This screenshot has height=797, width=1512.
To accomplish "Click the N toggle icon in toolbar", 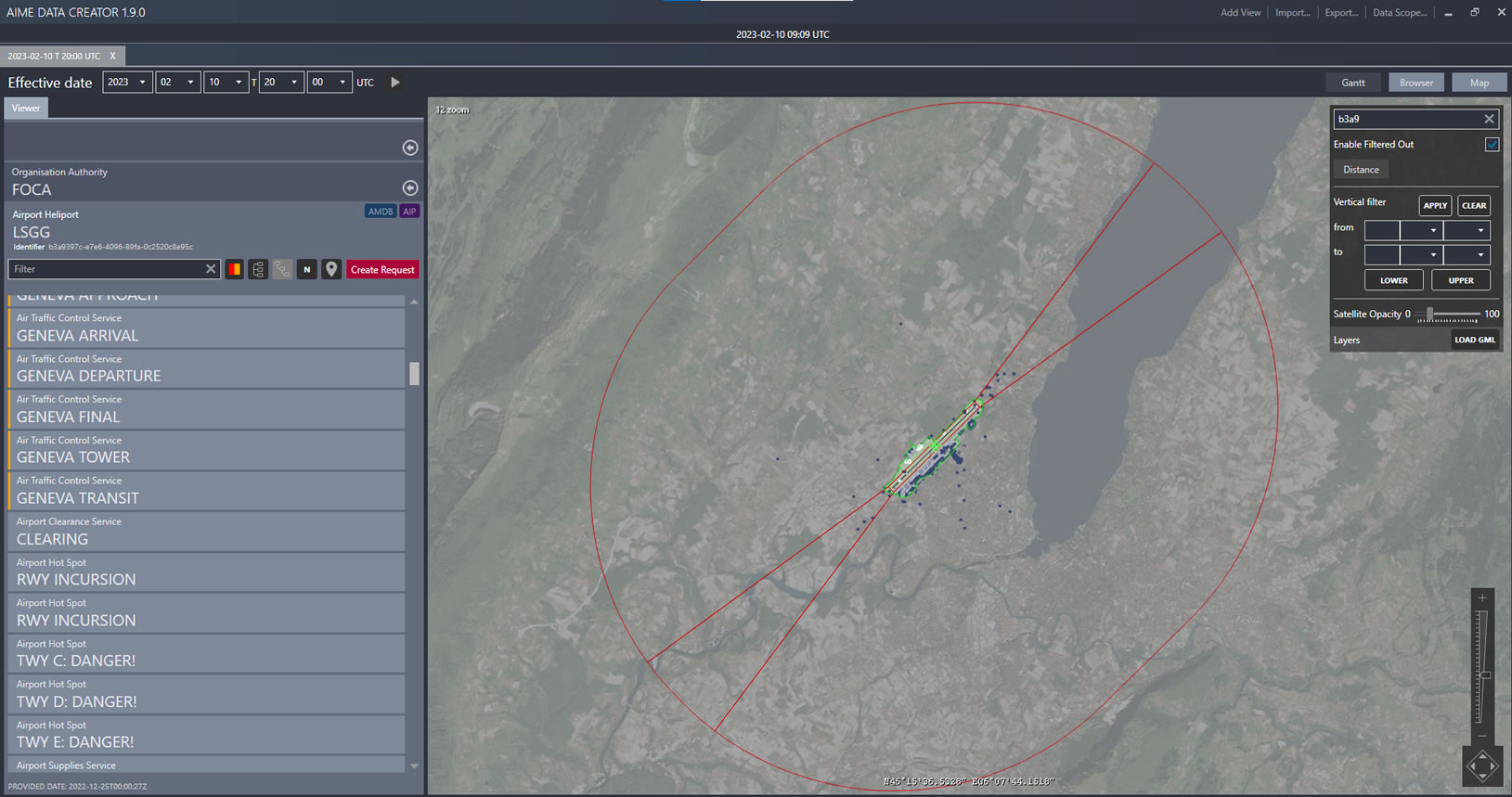I will pyautogui.click(x=307, y=269).
